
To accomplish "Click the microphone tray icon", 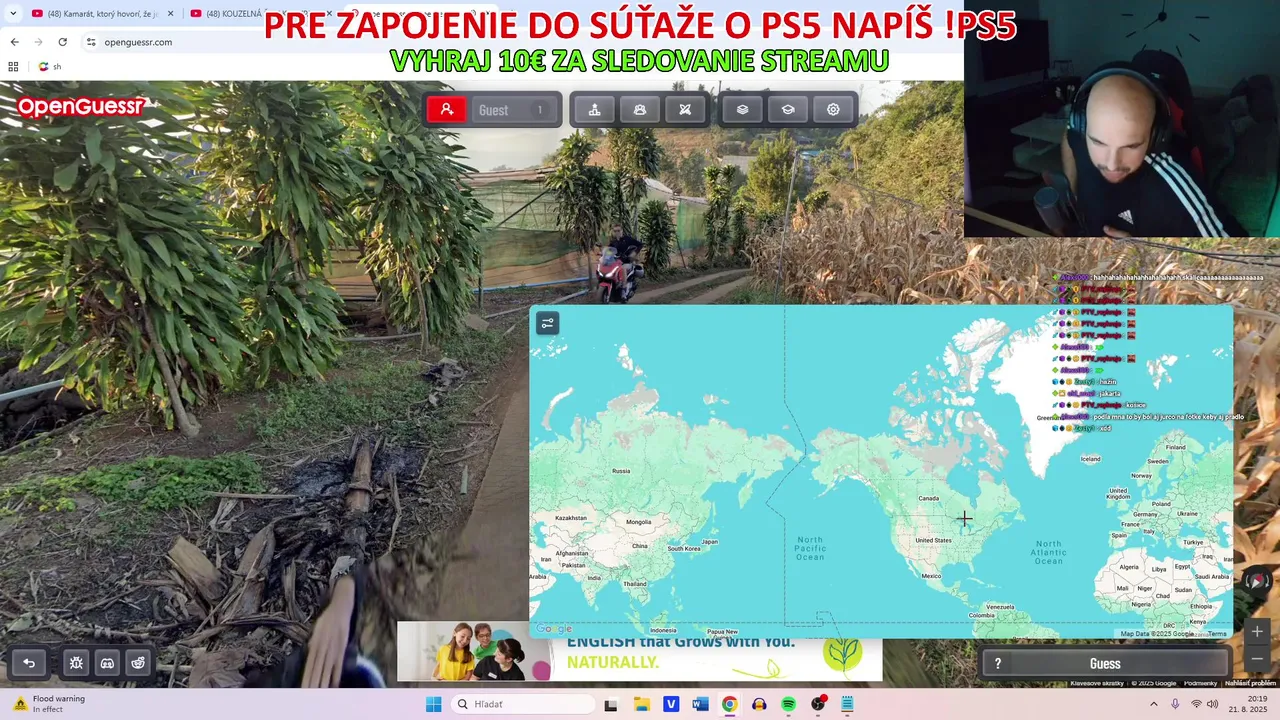I will [1176, 704].
